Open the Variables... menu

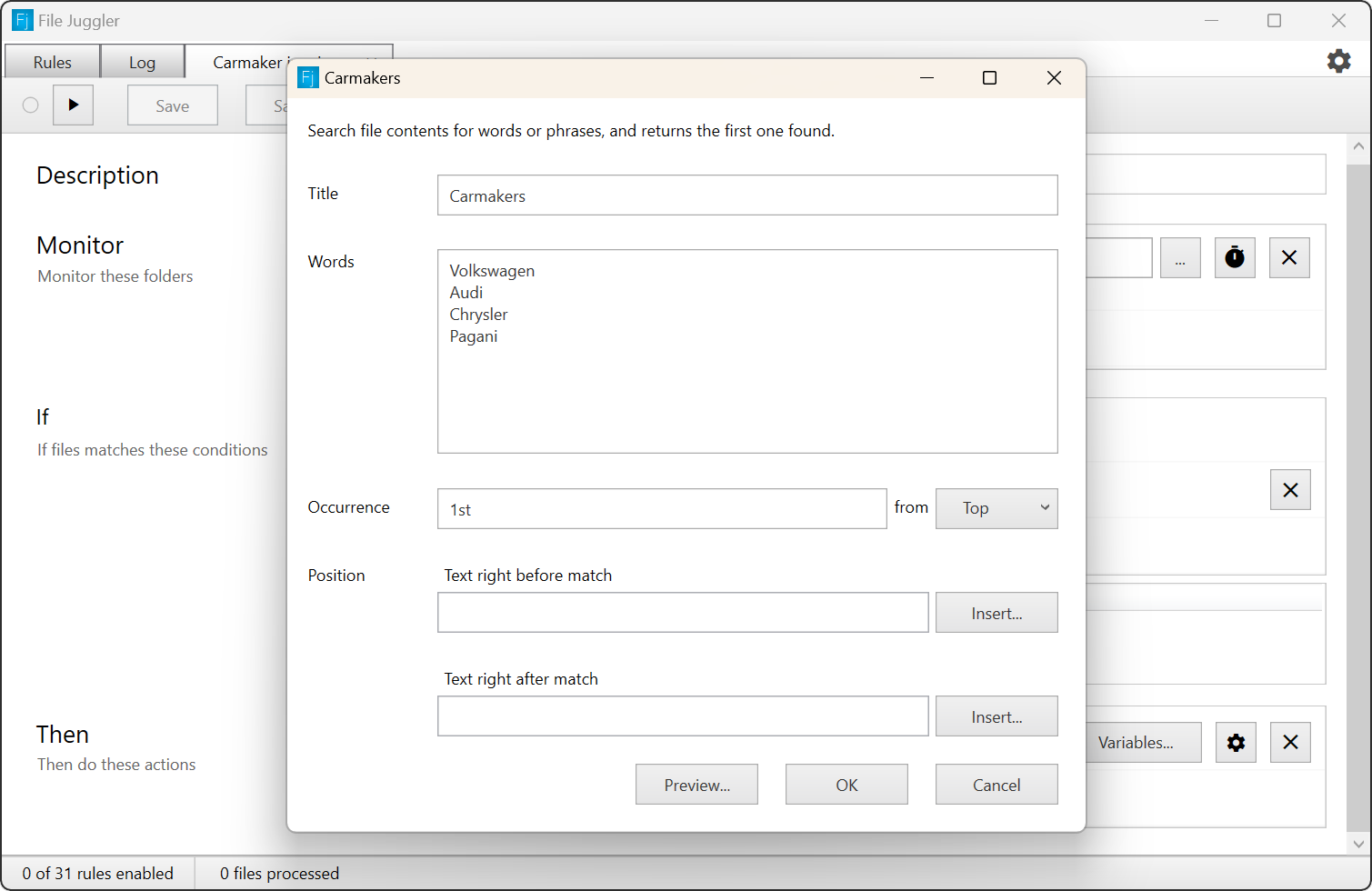[x=1143, y=743]
